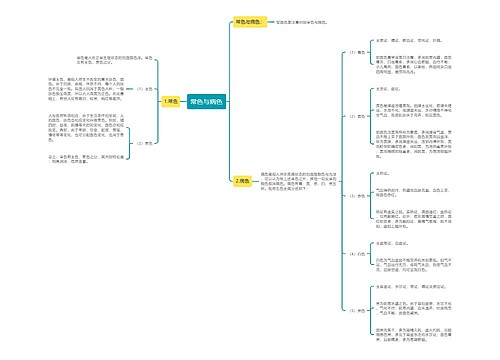This screenshot has height=360, width=500.
Task: Select the note text right of top yellow node
Action: click(302, 22)
